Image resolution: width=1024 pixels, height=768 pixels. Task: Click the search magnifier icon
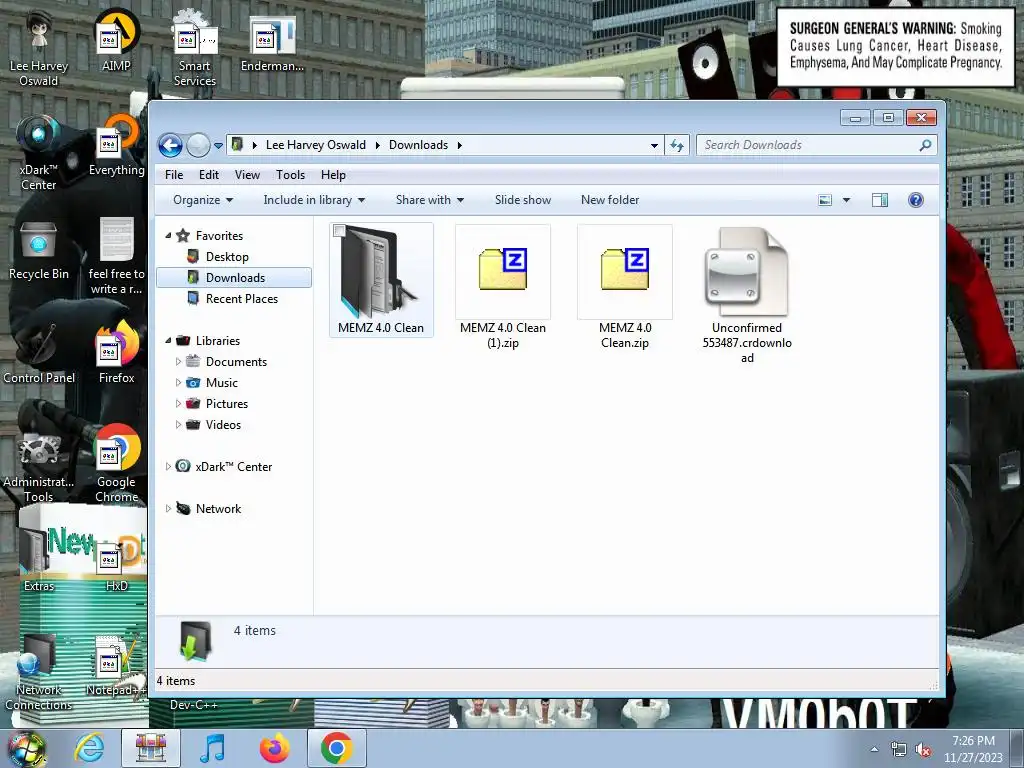(x=925, y=145)
